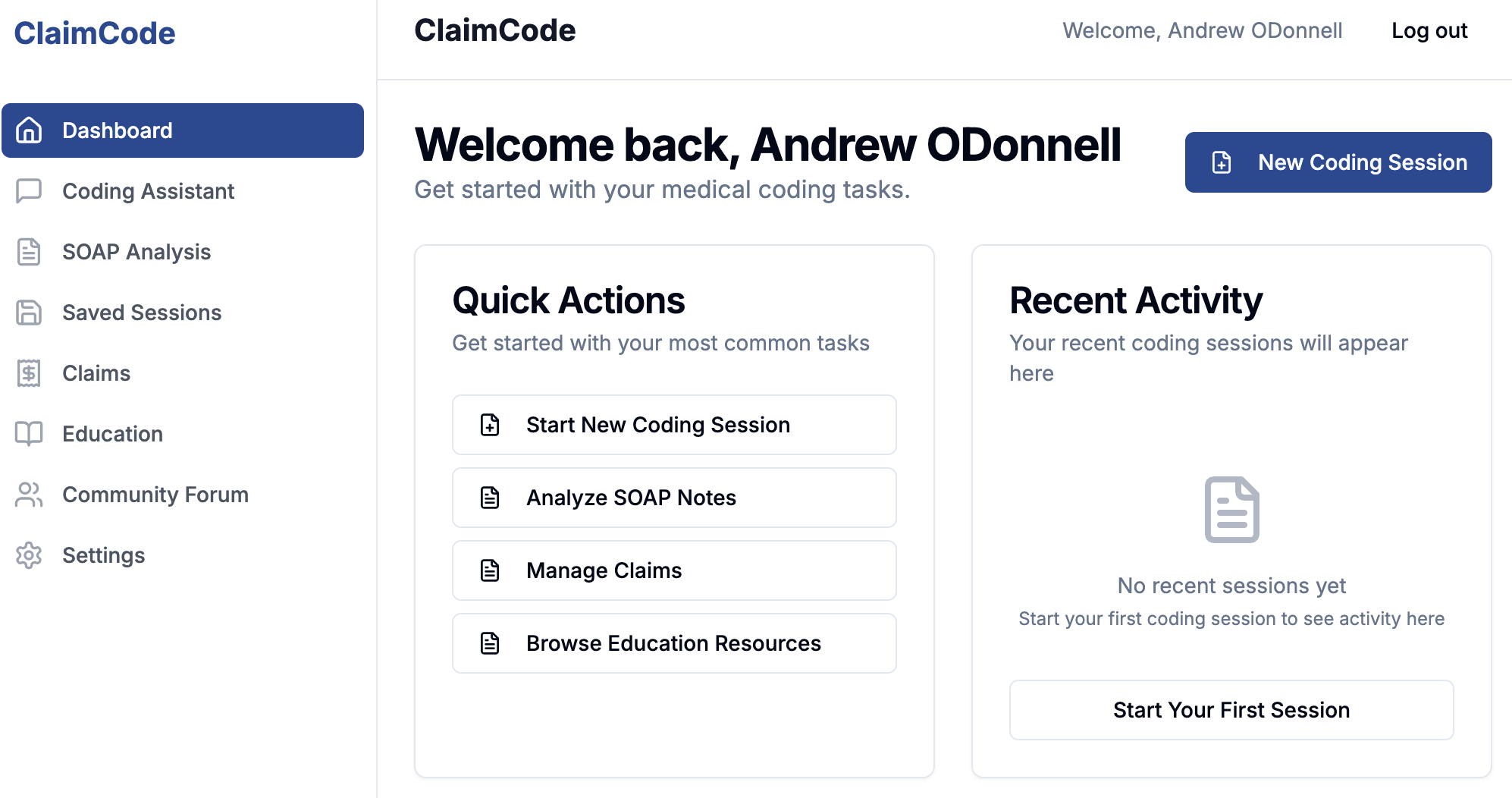The width and height of the screenshot is (1512, 798).
Task: Click the Manage Claims document icon
Action: pos(489,570)
